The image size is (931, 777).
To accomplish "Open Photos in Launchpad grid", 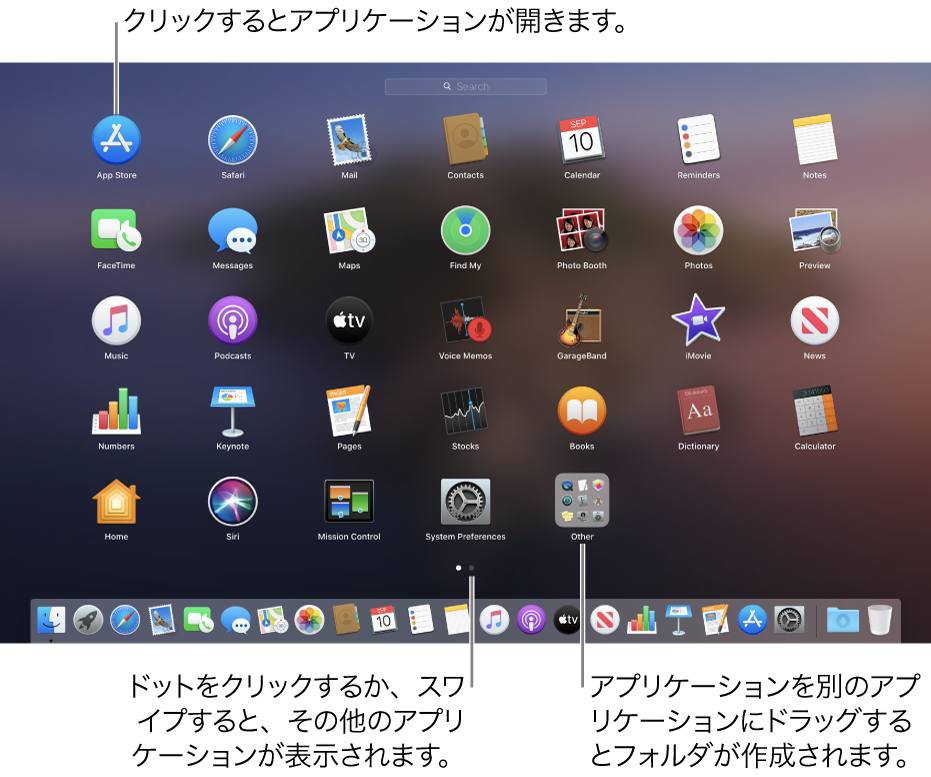I will coord(698,230).
